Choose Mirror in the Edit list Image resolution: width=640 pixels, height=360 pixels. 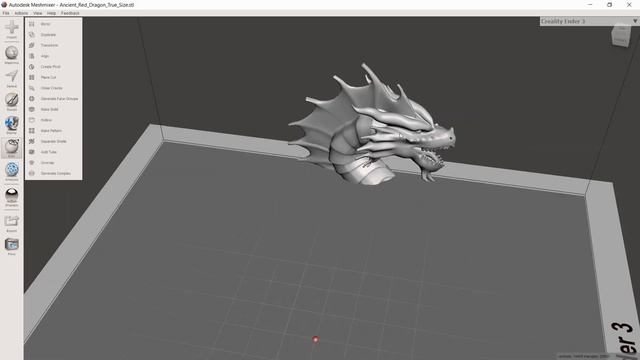45,24
